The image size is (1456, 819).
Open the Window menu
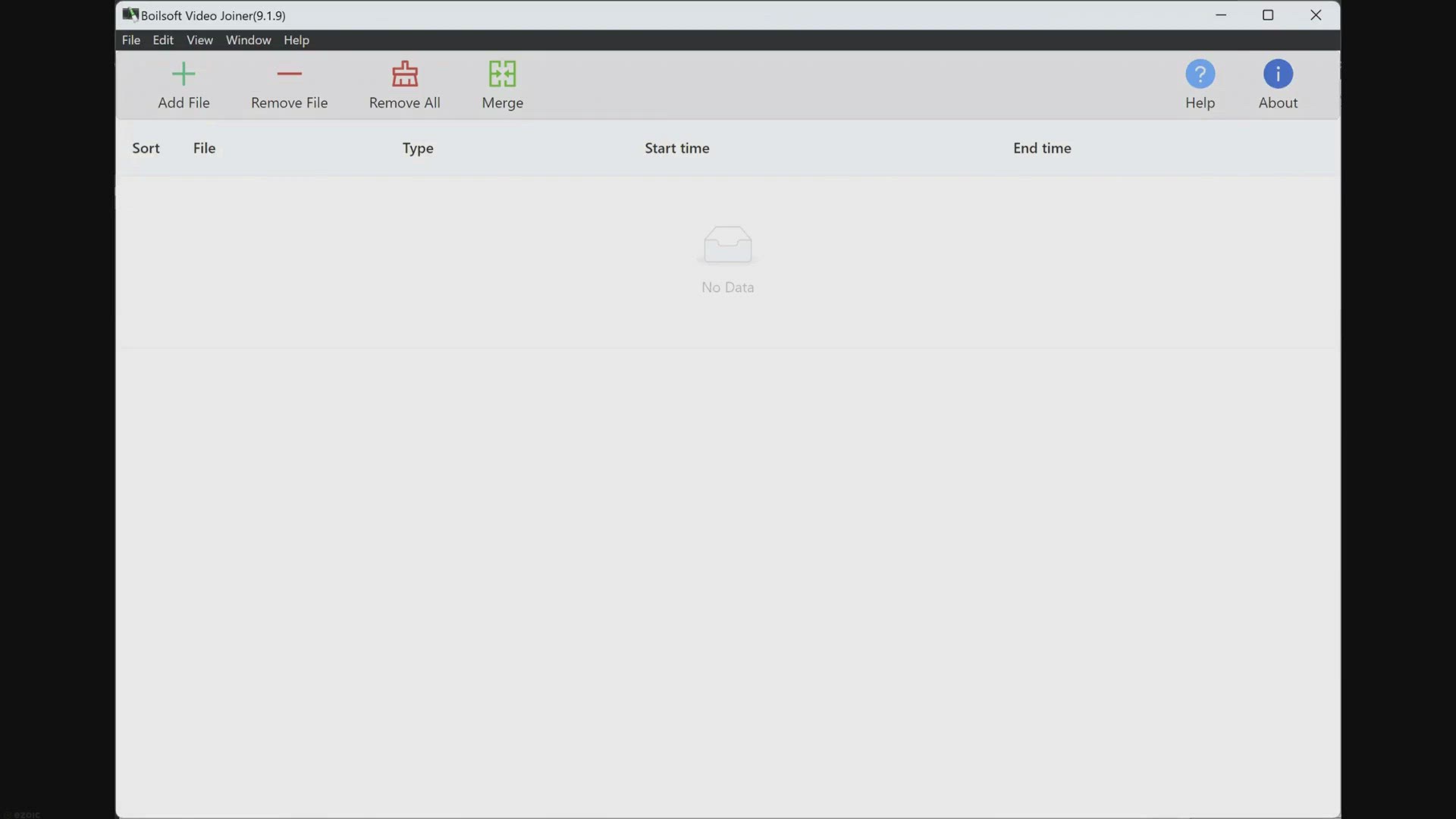(x=248, y=40)
